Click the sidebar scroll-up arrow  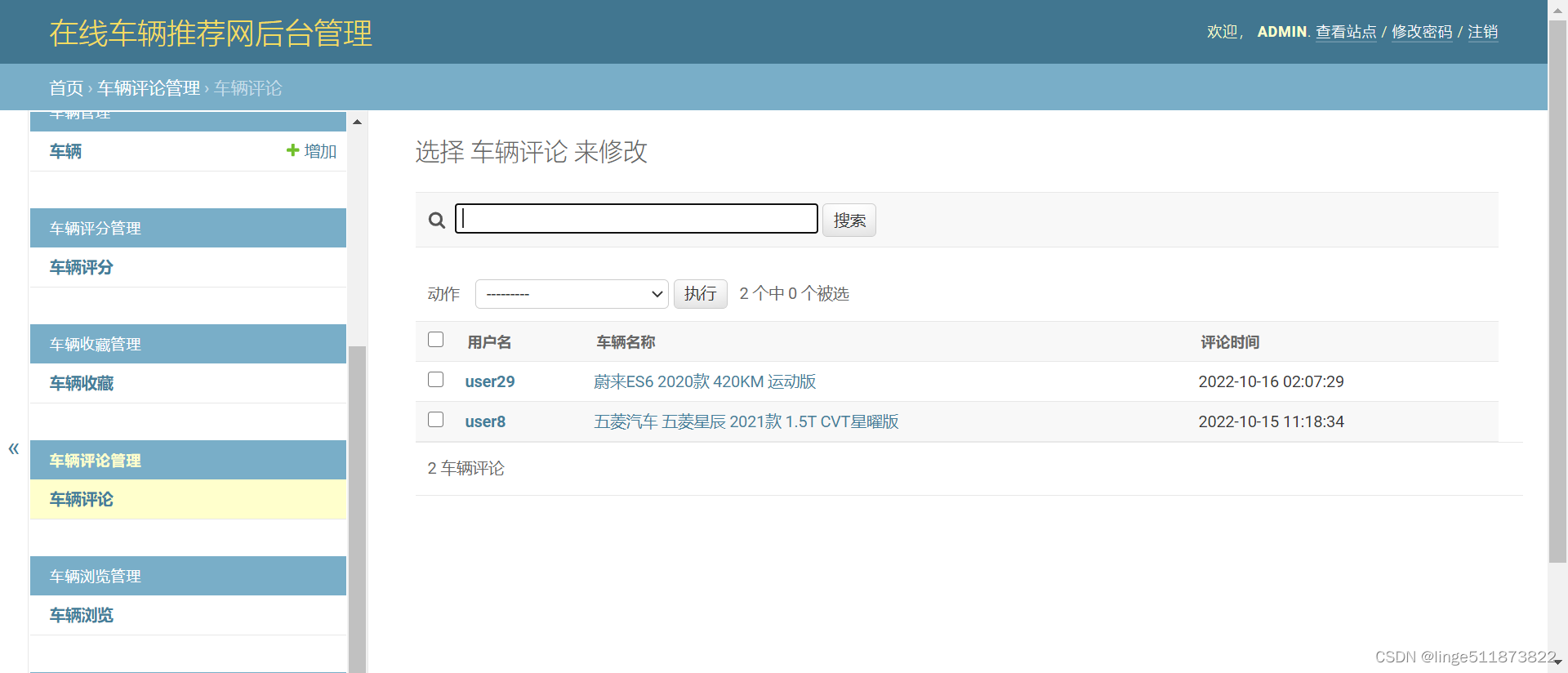coord(357,122)
